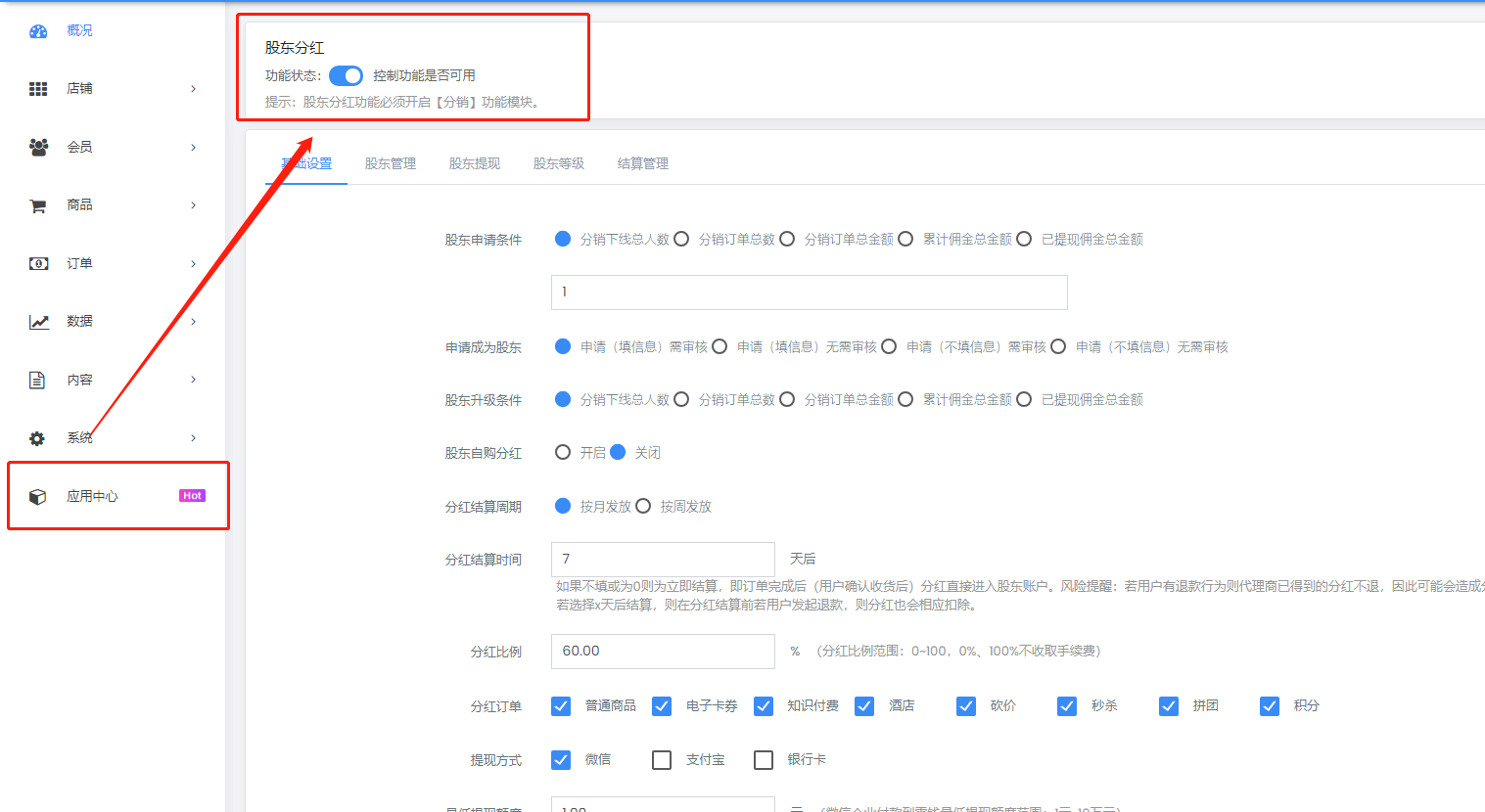Switch to the 股东提现 tab
The height and width of the screenshot is (812, 1485).
475,163
